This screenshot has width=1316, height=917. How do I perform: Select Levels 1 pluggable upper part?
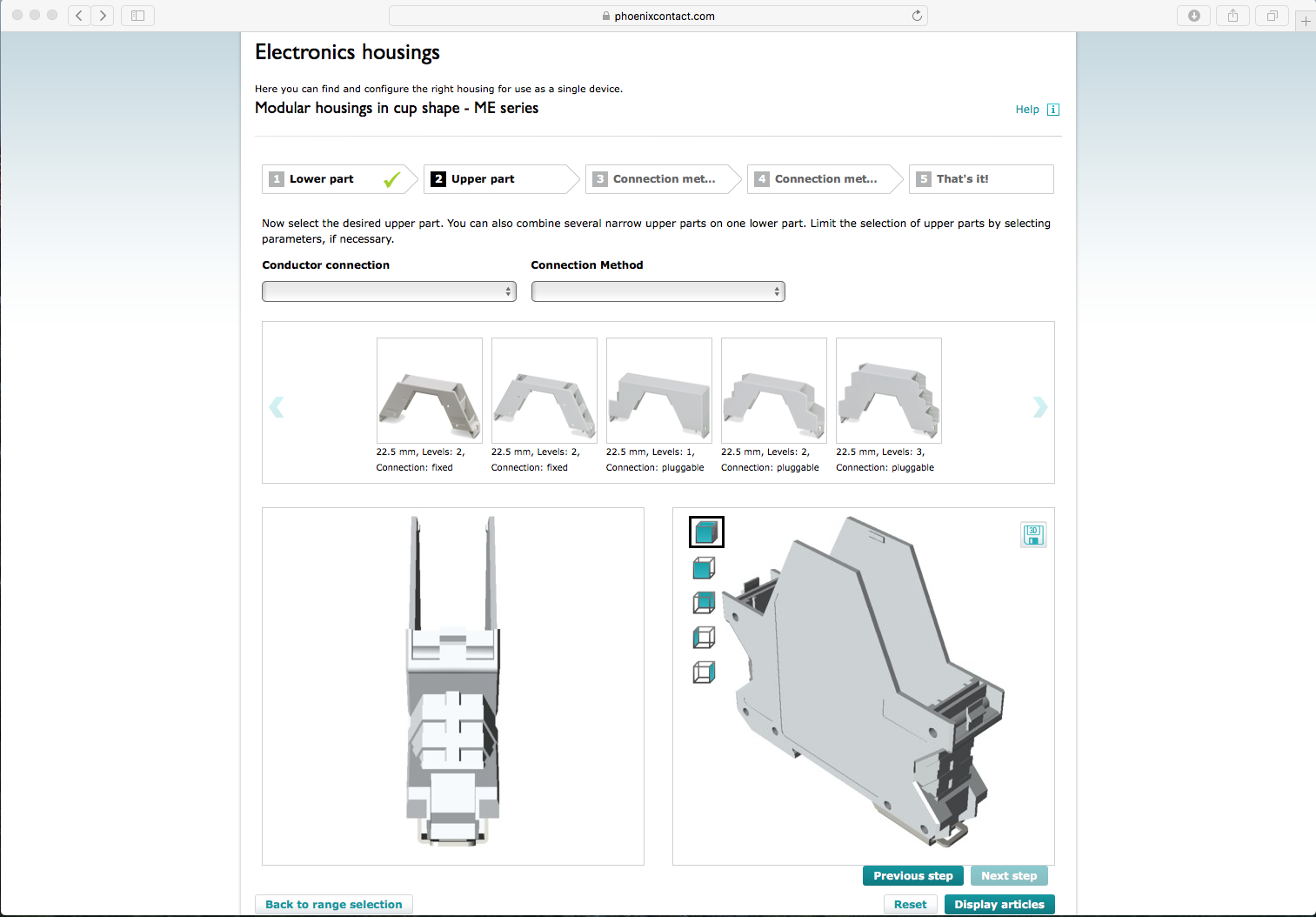[x=659, y=391]
